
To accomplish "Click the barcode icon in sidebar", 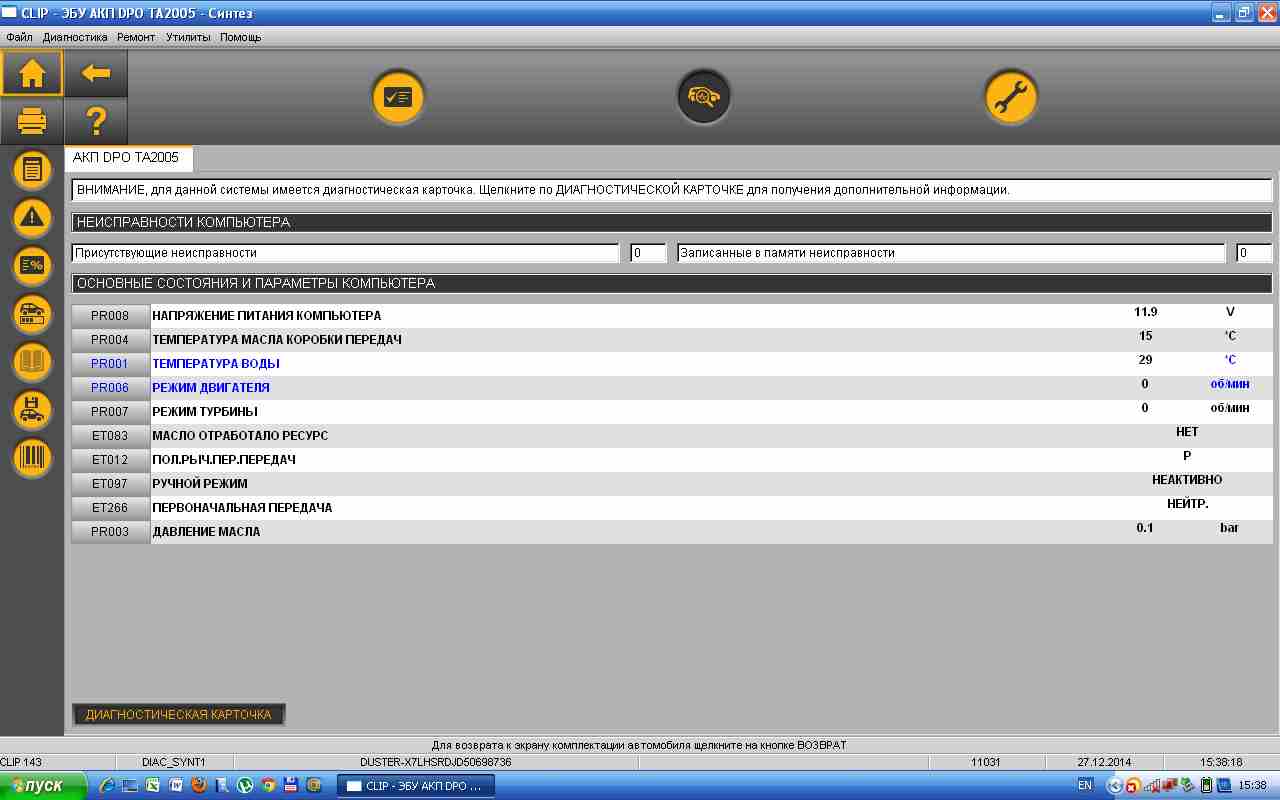I will (x=32, y=458).
